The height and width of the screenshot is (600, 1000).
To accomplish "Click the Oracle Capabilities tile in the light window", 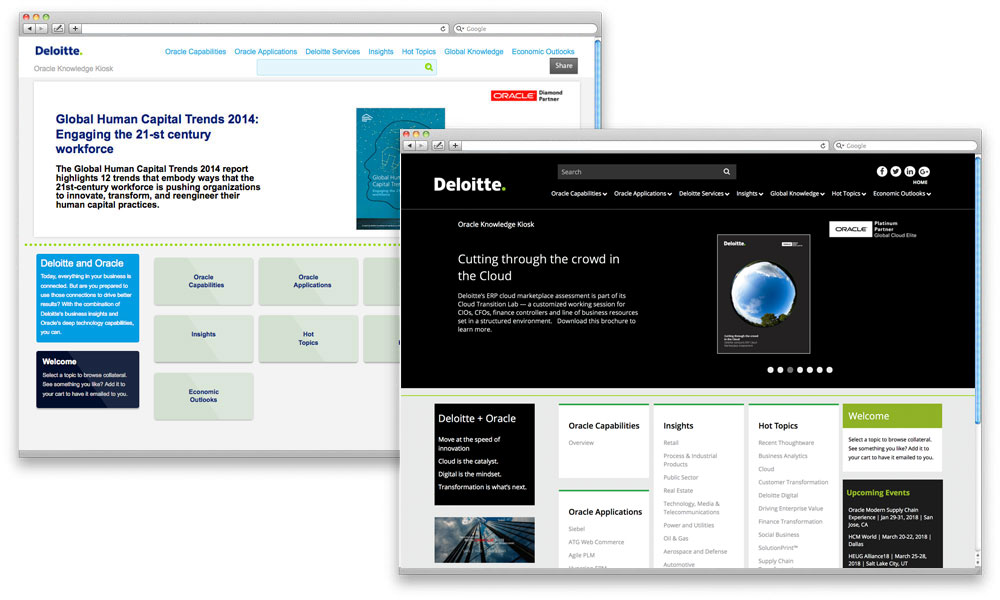I will pyautogui.click(x=203, y=281).
